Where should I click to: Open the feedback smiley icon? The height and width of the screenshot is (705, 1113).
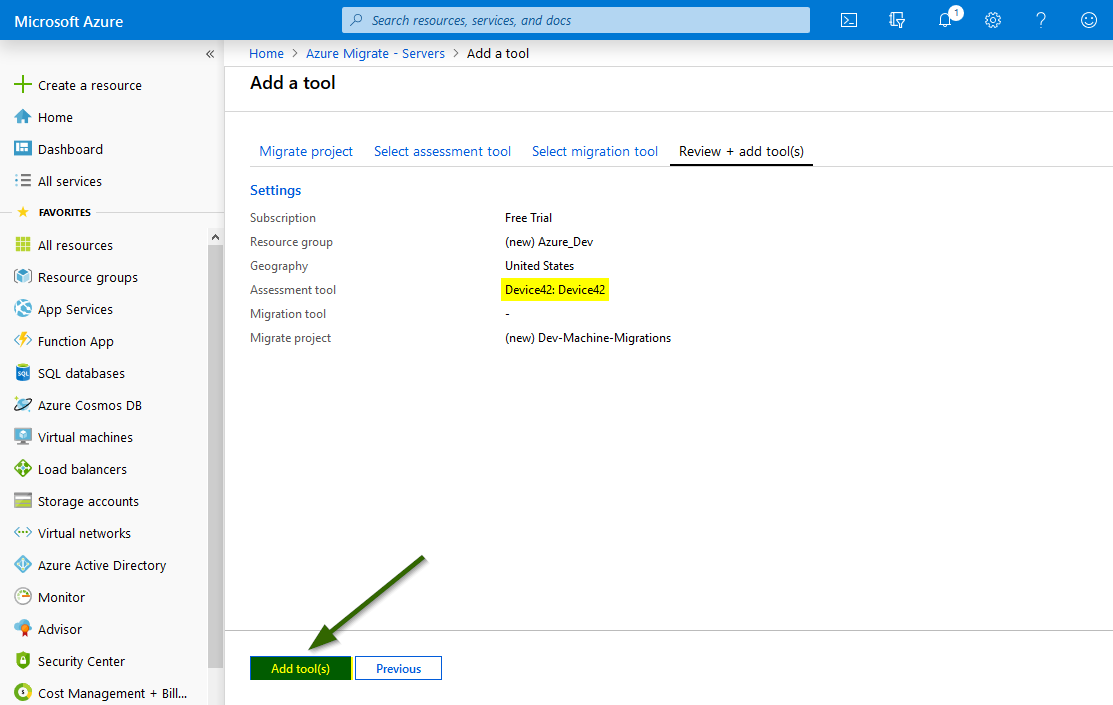click(x=1089, y=20)
